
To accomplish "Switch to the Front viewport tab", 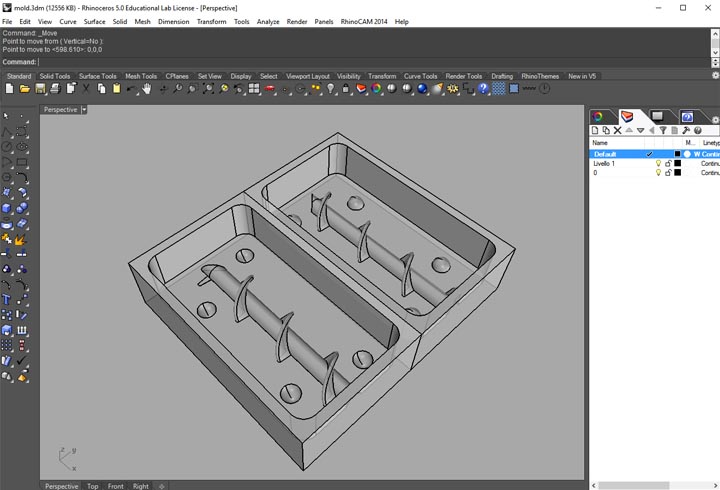I will pos(116,486).
